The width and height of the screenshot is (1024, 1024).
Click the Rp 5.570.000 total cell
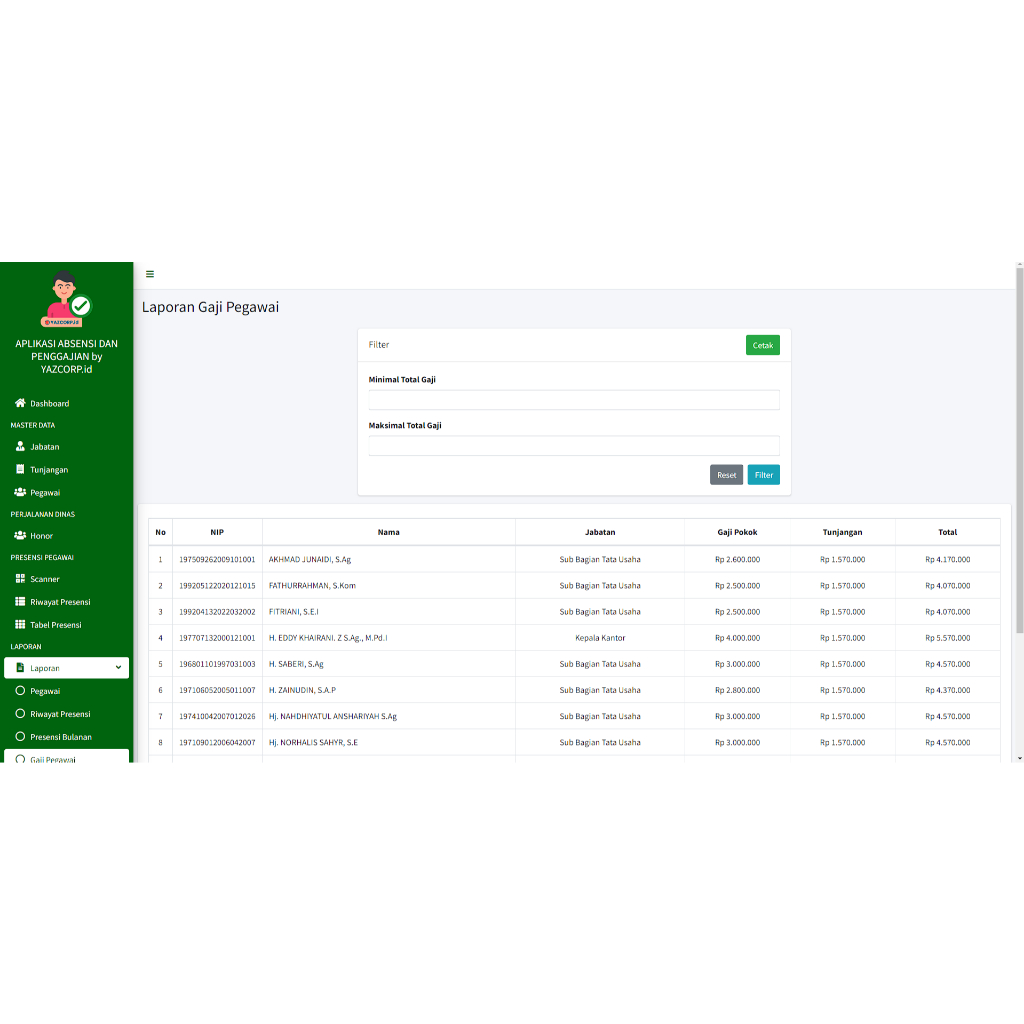pos(948,638)
